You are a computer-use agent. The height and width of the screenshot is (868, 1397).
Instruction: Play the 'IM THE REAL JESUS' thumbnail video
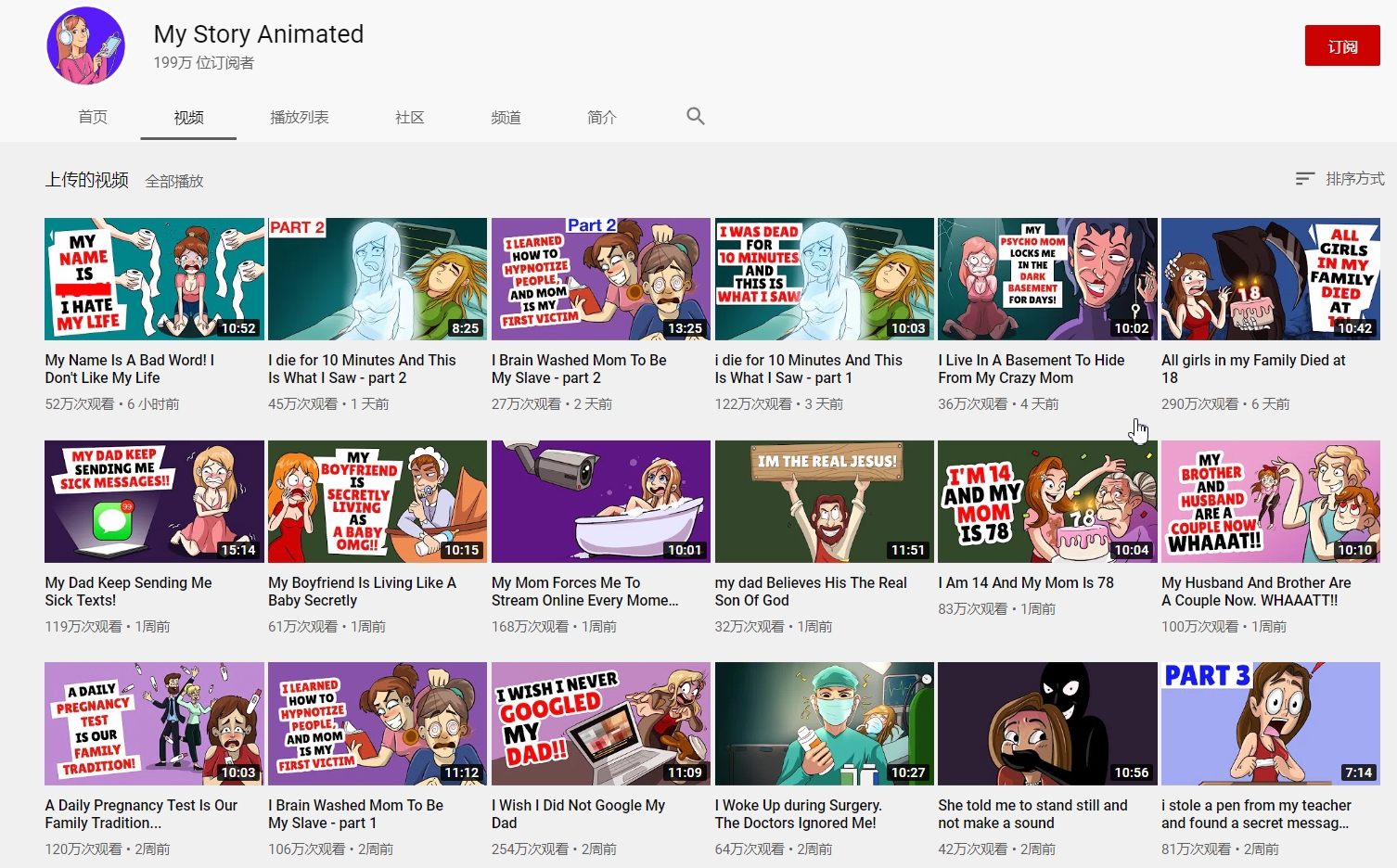pos(824,502)
